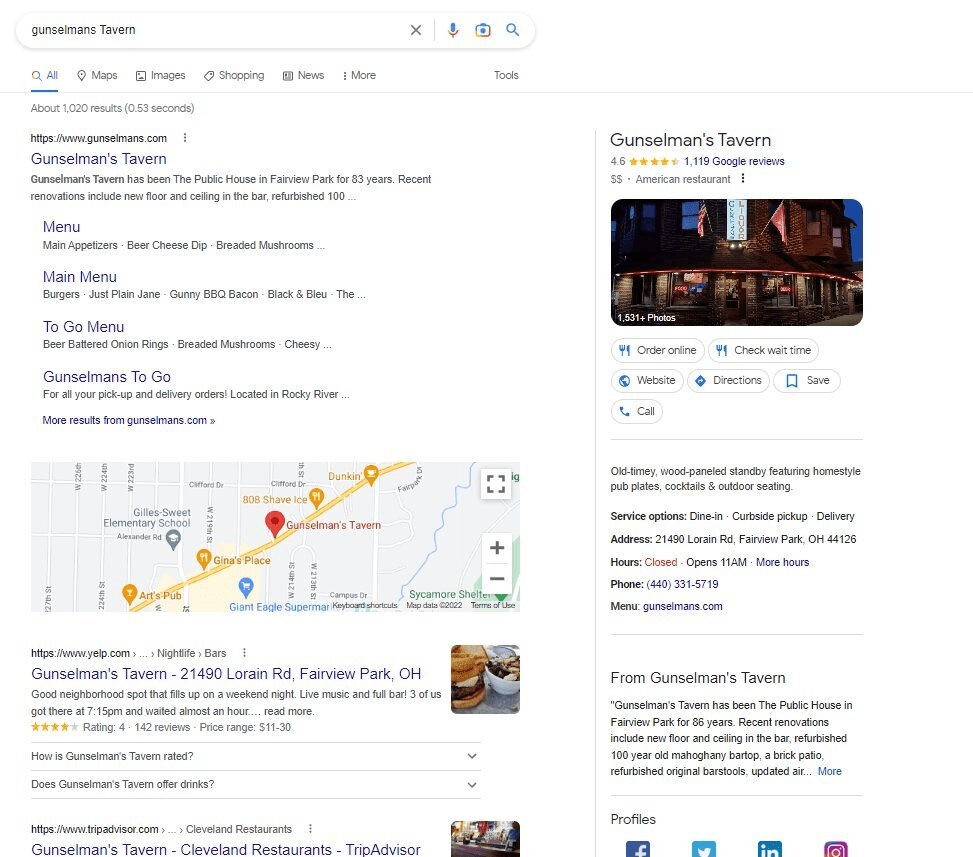Dial phone number (440) 331-5719
The width and height of the screenshot is (973, 857).
point(682,584)
